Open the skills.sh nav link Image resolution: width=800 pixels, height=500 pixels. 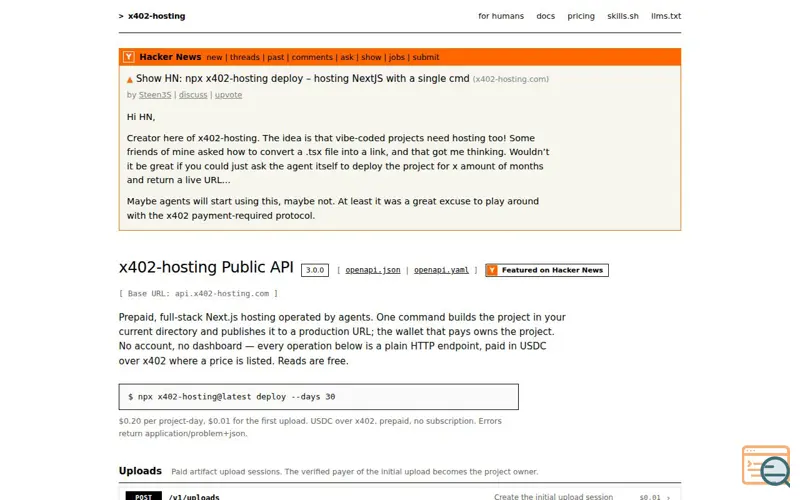[x=622, y=16]
